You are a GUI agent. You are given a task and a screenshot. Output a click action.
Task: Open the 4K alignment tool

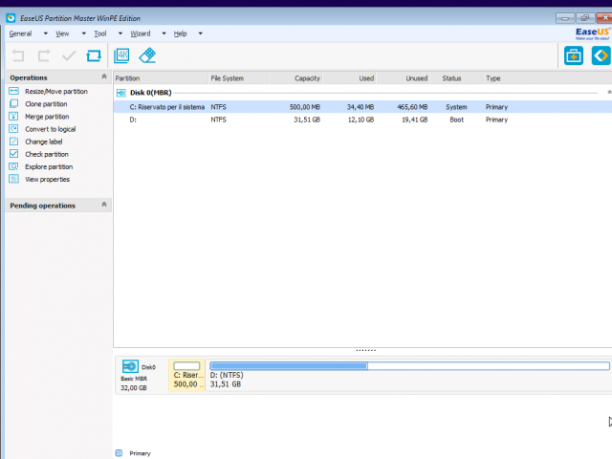(x=122, y=55)
